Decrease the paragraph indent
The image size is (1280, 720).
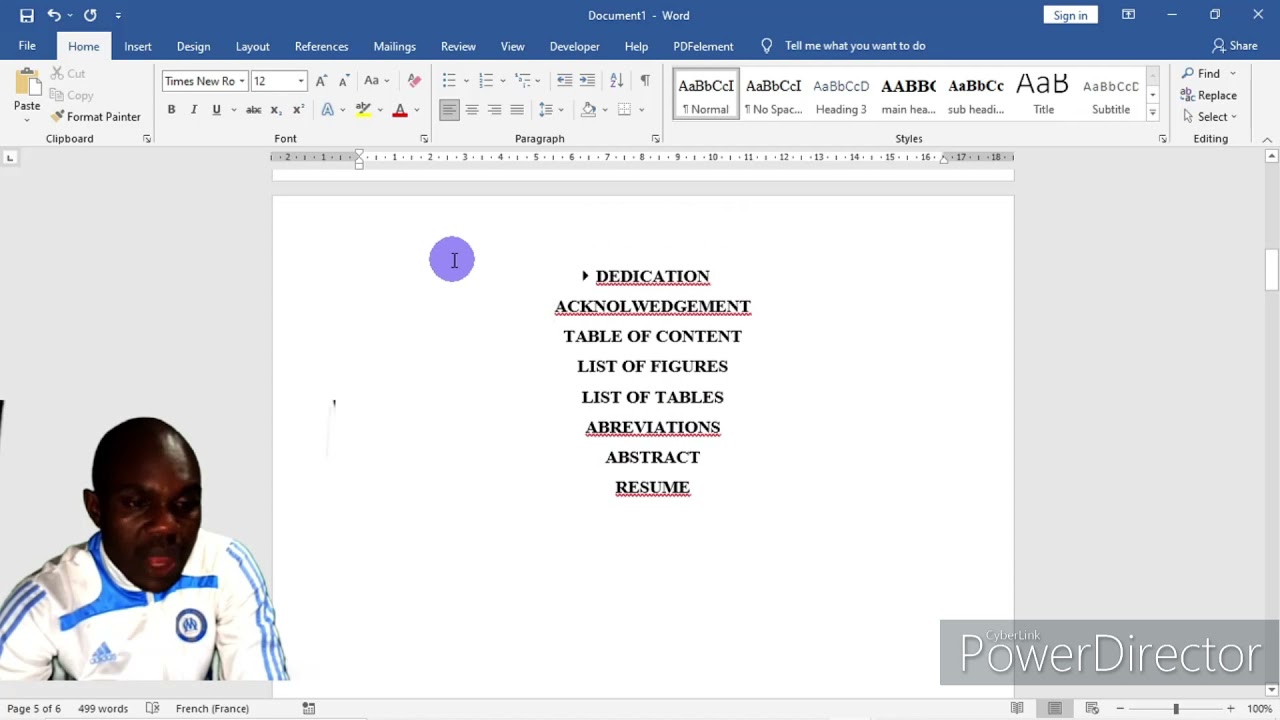(x=564, y=81)
